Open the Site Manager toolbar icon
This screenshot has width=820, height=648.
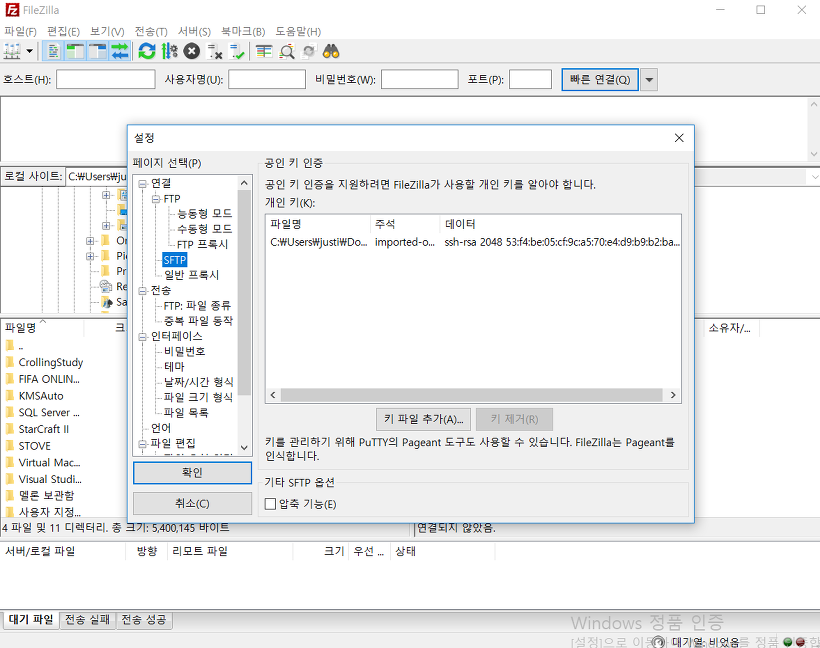(12, 51)
